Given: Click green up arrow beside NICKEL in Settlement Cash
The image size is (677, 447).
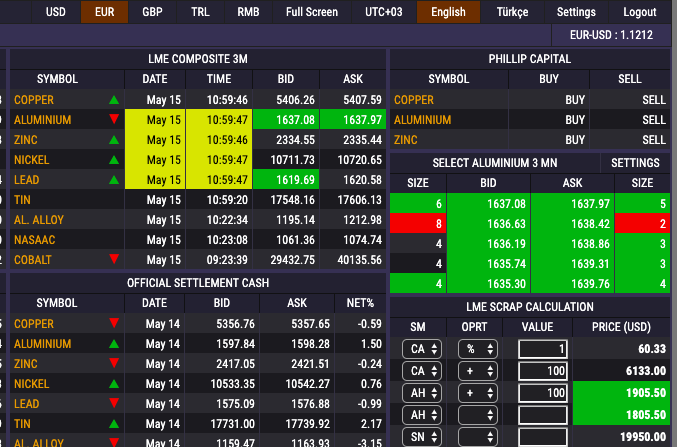Looking at the screenshot, I should tap(114, 384).
